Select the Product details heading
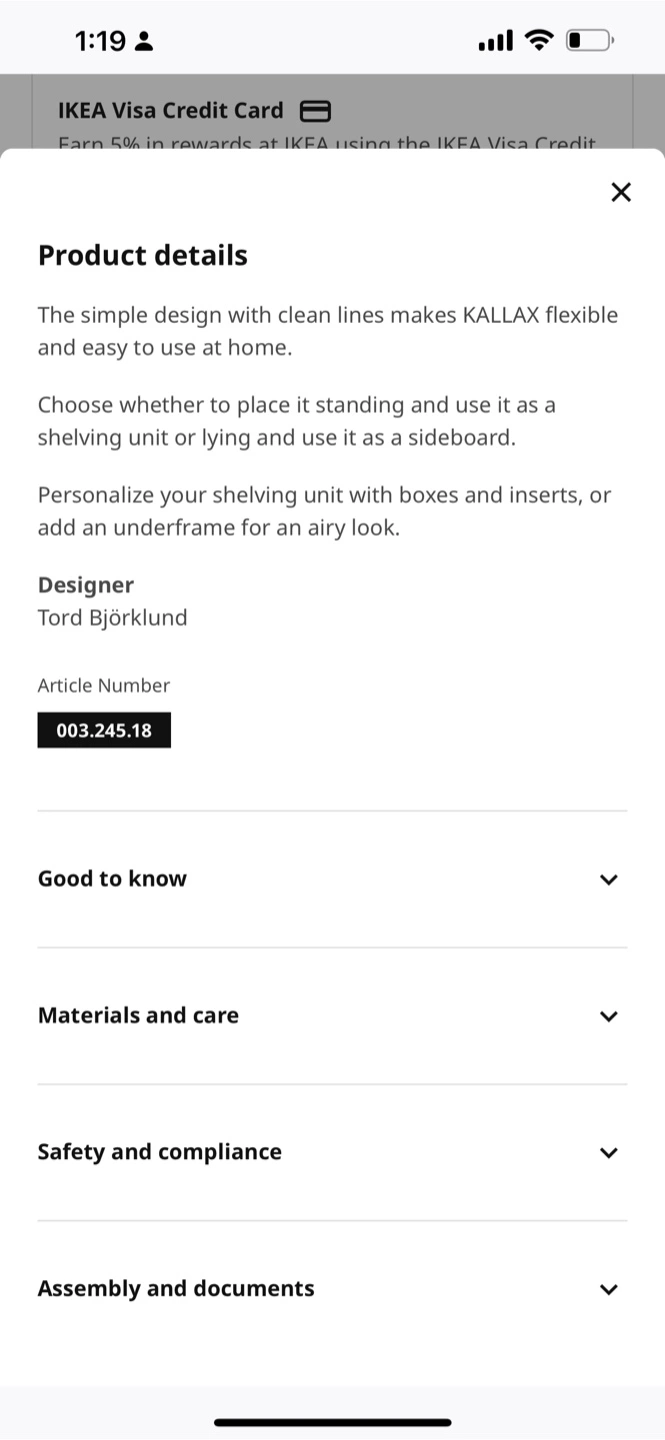This screenshot has height=1440, width=665. click(143, 255)
